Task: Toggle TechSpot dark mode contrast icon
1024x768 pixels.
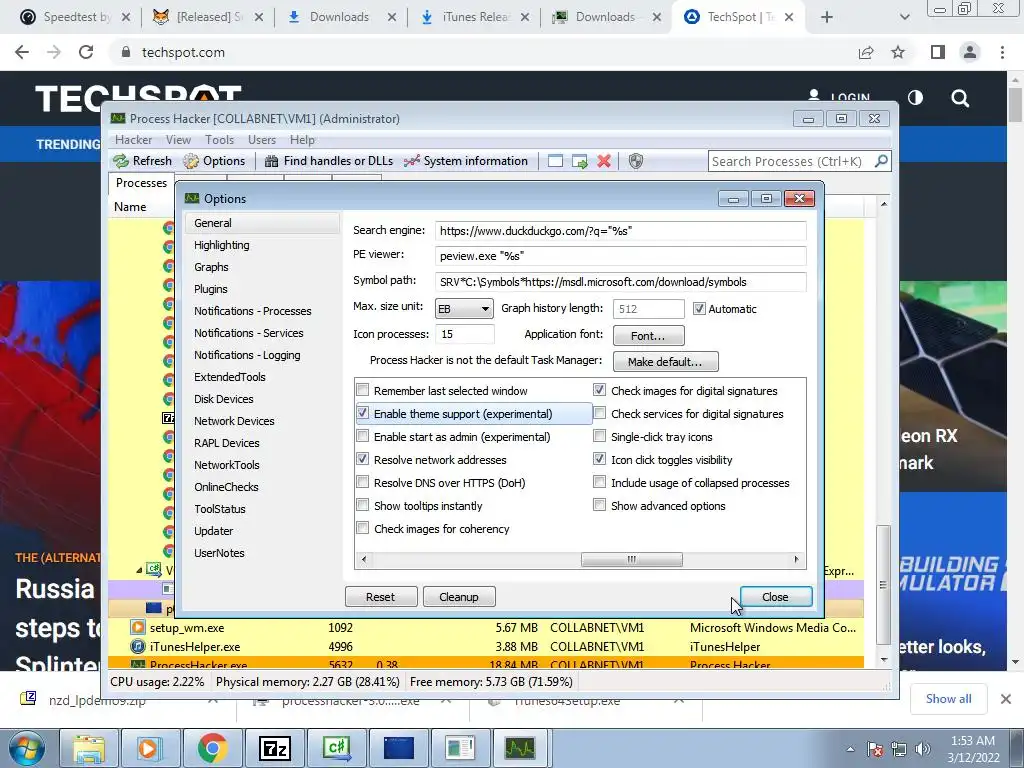Action: tap(915, 98)
